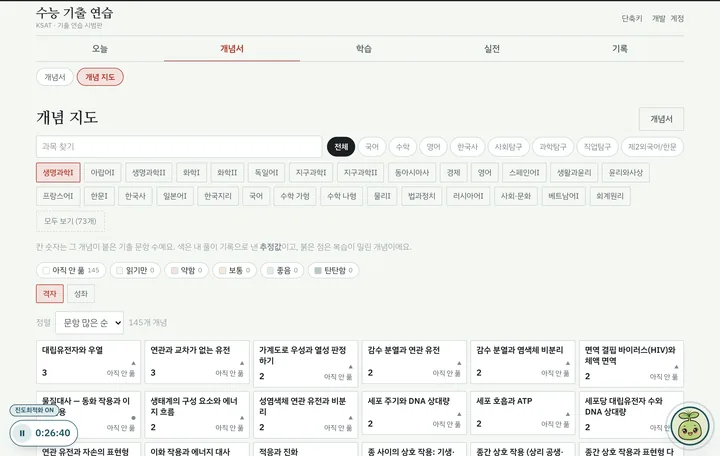
Task: Switch to 성좌 constellation view
Action: [x=81, y=294]
